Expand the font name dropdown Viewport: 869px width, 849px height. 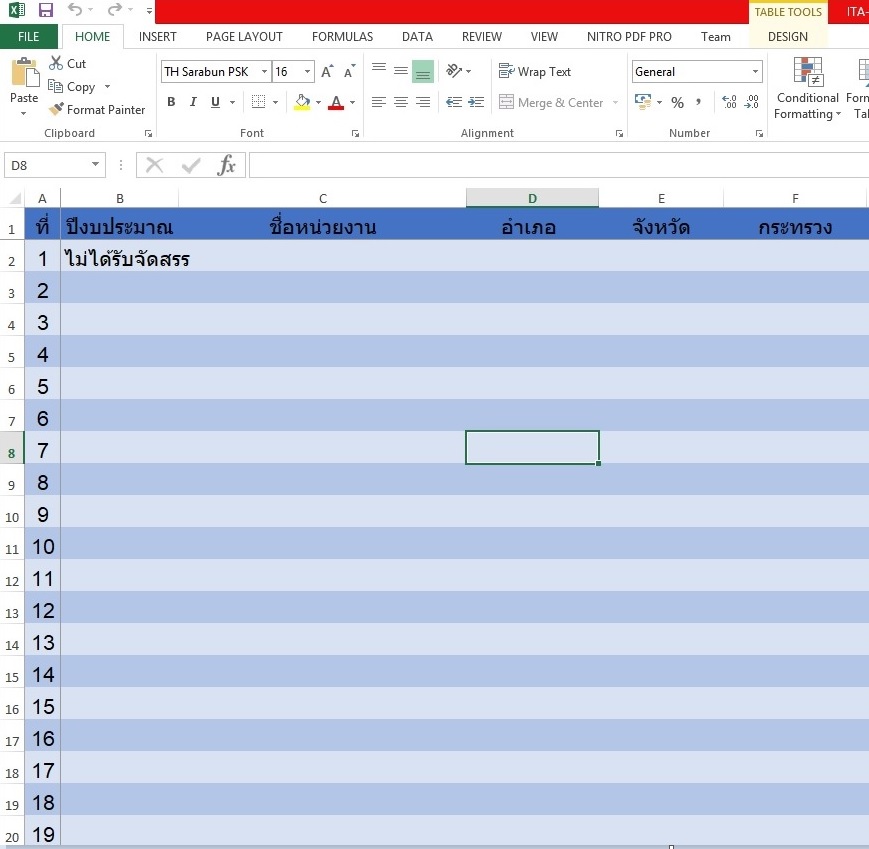(264, 72)
